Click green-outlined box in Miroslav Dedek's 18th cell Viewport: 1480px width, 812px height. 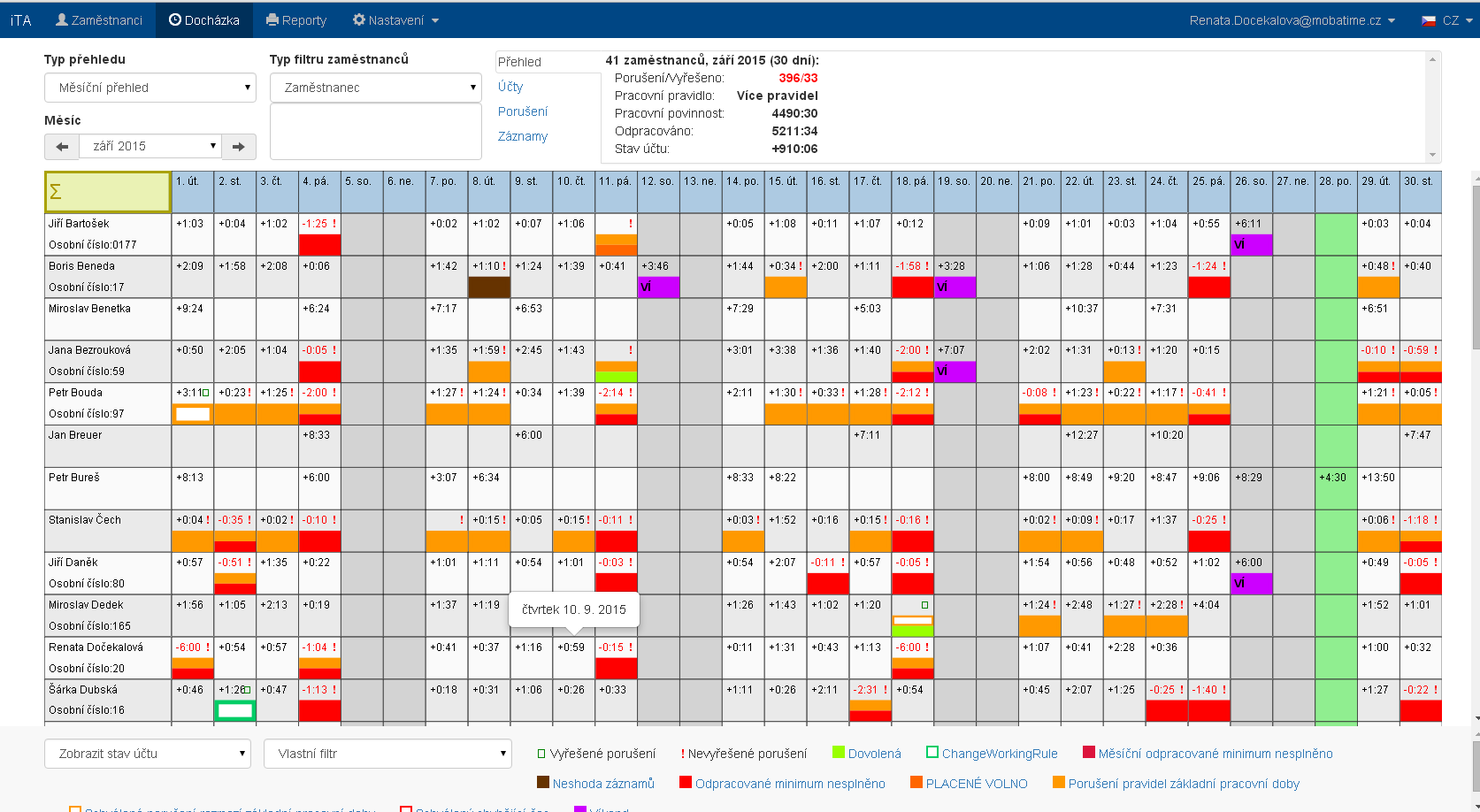click(x=912, y=621)
